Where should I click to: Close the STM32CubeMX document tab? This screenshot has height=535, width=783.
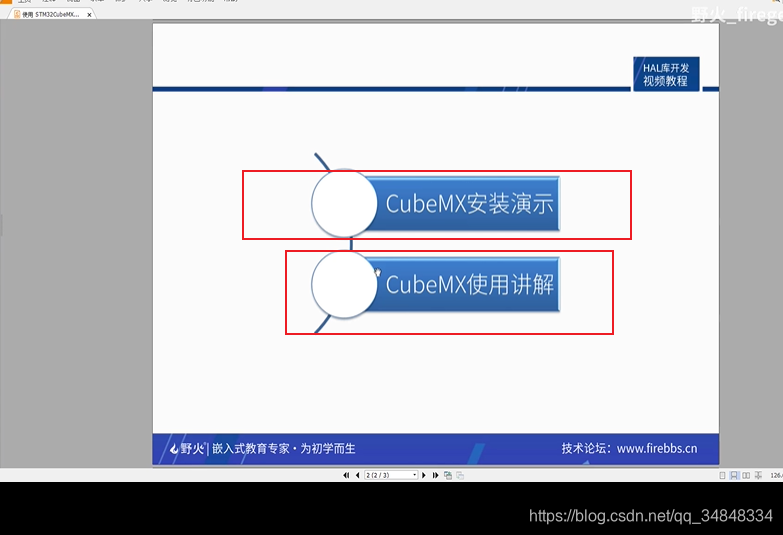[89, 15]
